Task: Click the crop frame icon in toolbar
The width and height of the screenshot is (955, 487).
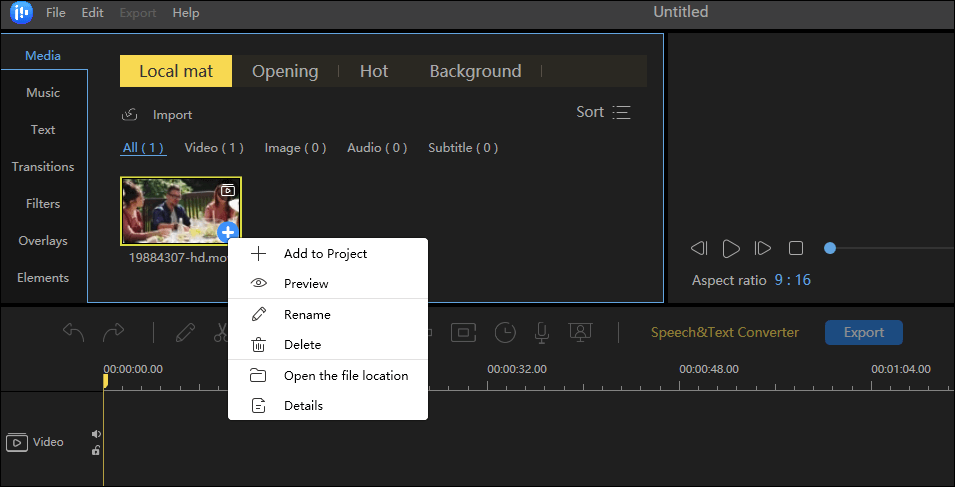Action: 464,332
